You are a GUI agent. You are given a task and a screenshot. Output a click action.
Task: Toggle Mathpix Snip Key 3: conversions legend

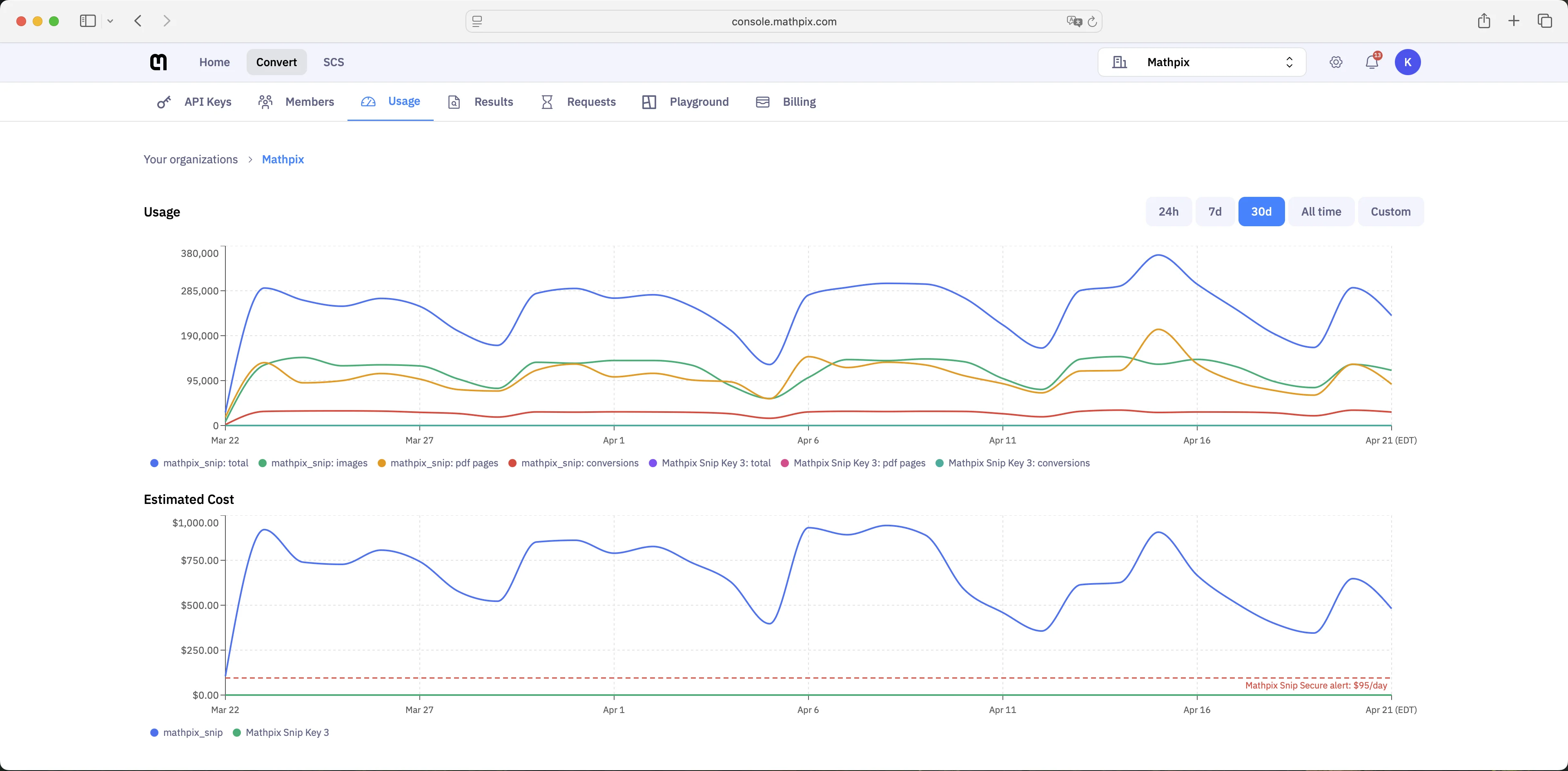point(1012,463)
